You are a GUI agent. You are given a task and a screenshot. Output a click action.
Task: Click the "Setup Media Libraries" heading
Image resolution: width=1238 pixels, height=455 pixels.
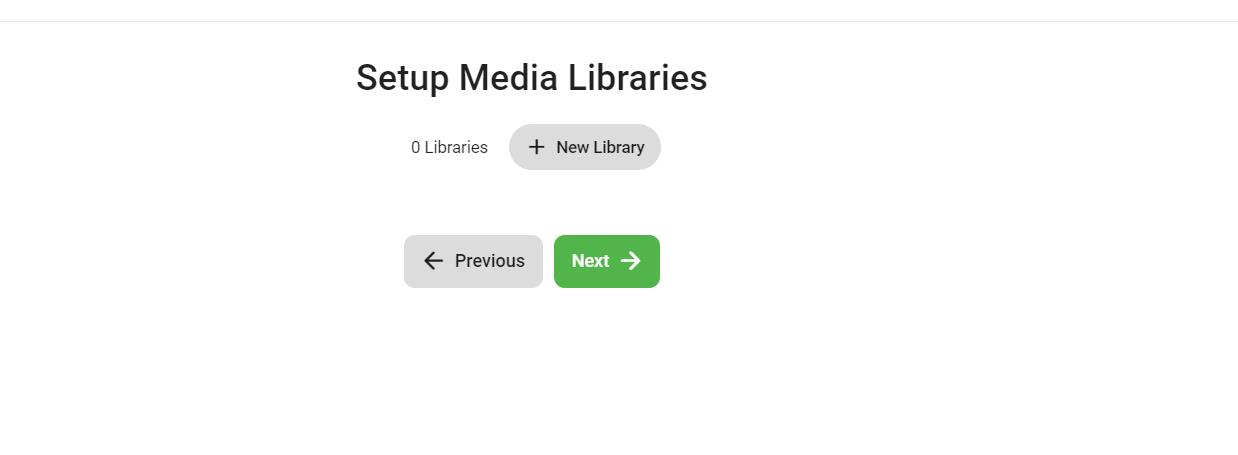[x=532, y=77]
